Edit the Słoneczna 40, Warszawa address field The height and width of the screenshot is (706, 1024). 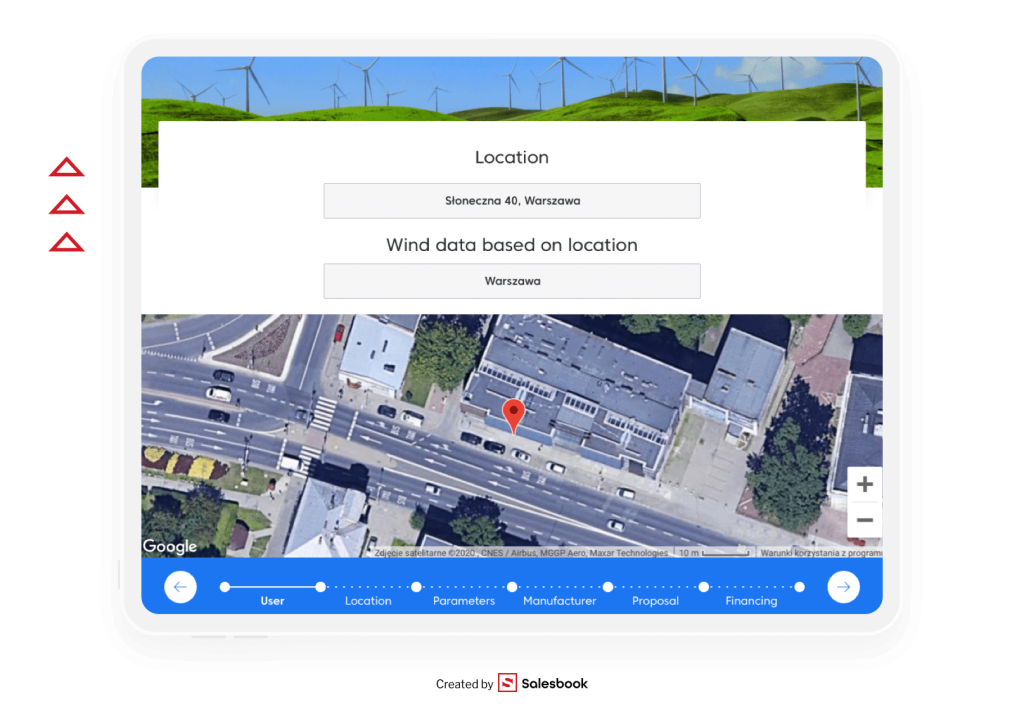pyautogui.click(x=512, y=201)
